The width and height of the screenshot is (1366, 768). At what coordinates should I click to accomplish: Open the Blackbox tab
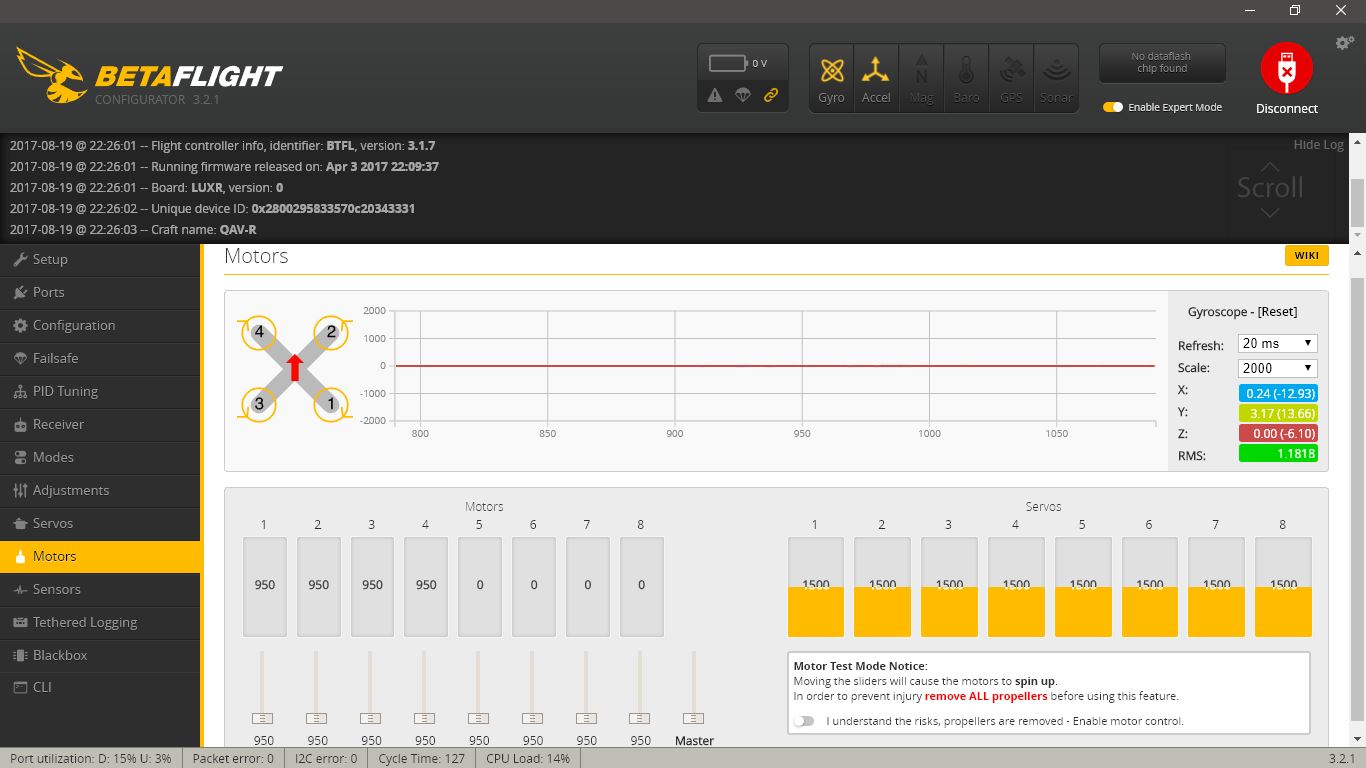pos(100,655)
